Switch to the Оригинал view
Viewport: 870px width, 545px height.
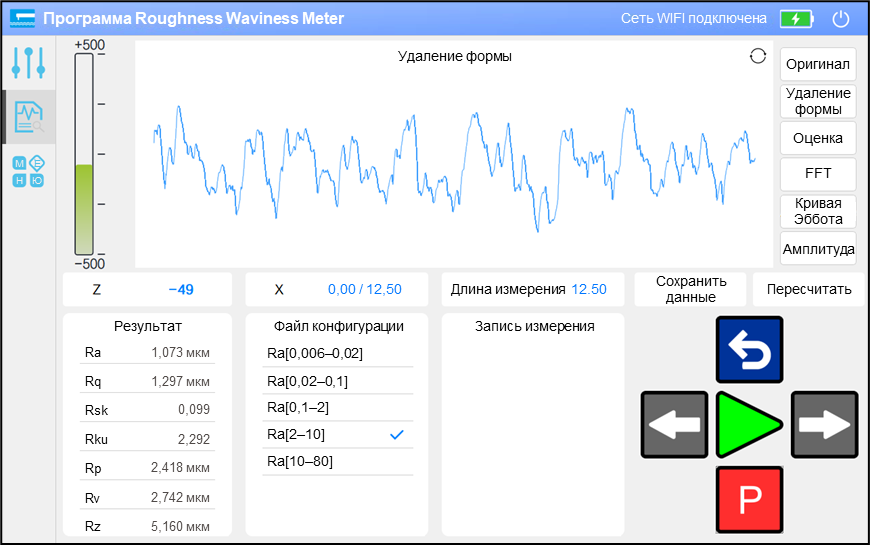coord(818,64)
